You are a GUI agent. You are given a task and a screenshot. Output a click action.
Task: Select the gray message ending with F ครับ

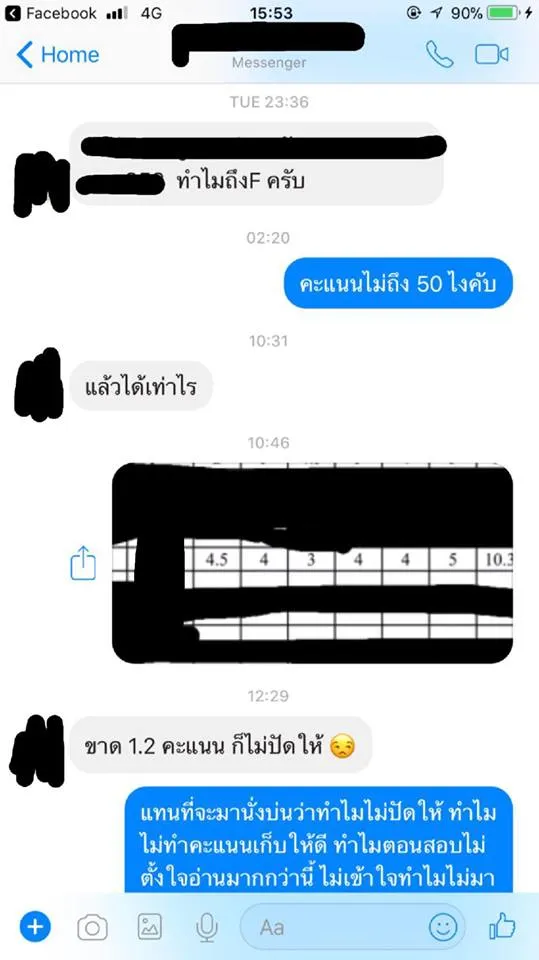[x=257, y=164]
